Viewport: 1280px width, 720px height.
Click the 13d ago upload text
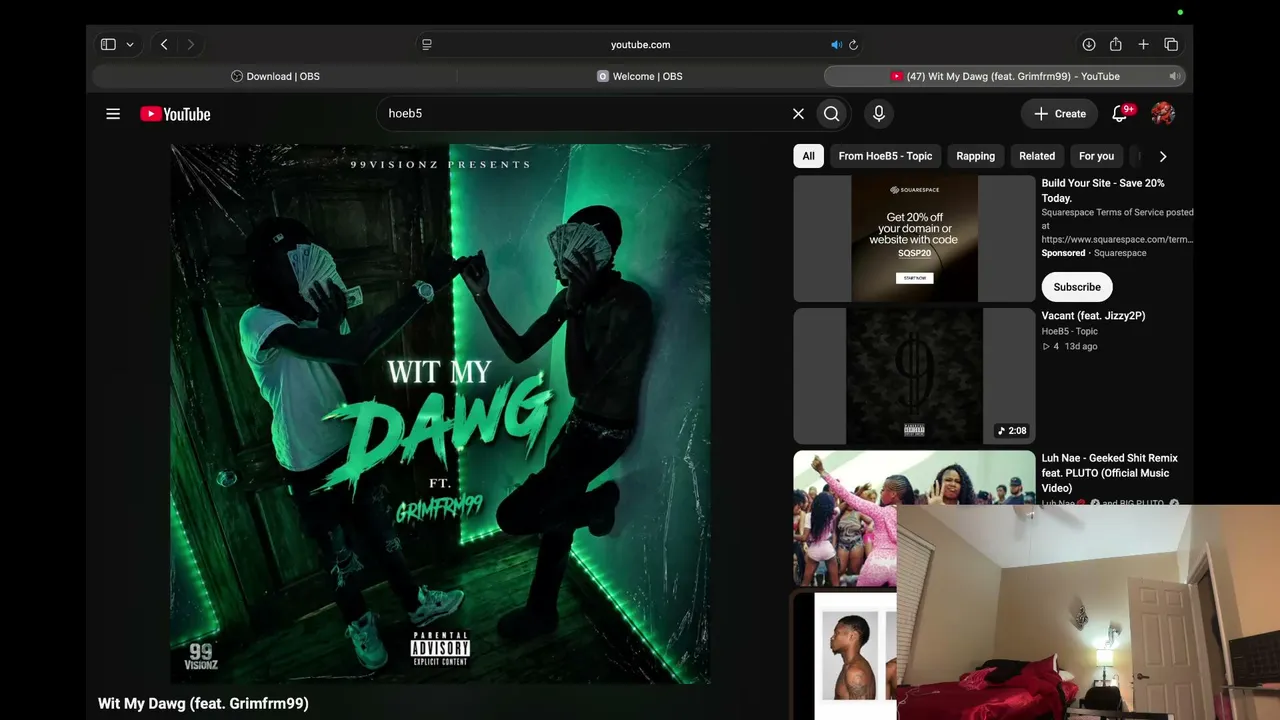(x=1080, y=346)
